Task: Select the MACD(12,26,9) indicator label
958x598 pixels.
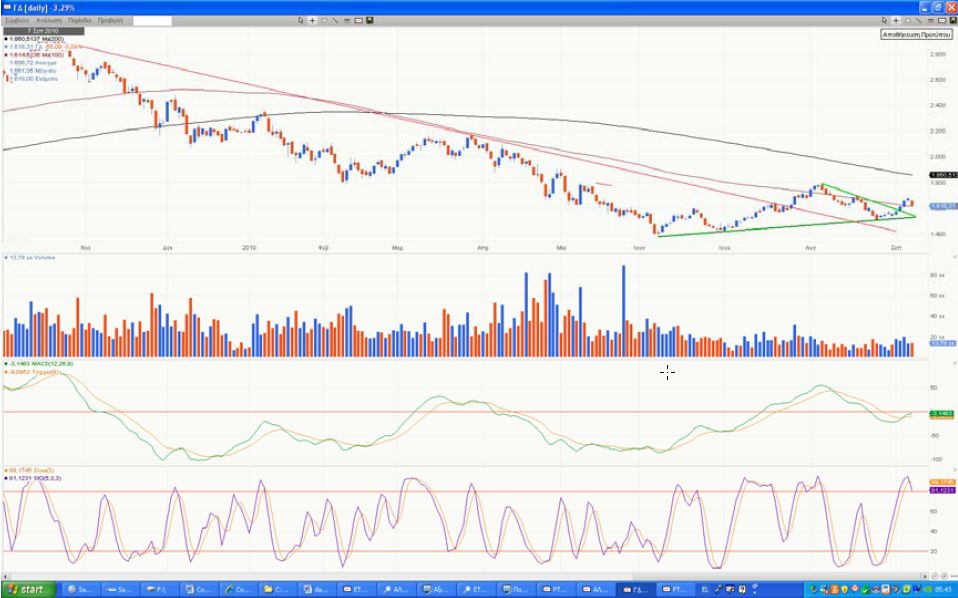Action: point(38,362)
